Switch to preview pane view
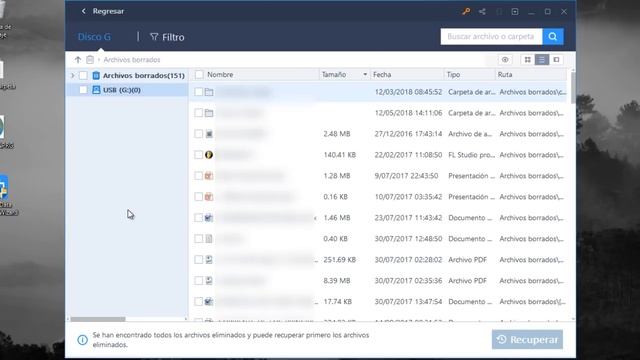This screenshot has width=640, height=360. coord(556,60)
